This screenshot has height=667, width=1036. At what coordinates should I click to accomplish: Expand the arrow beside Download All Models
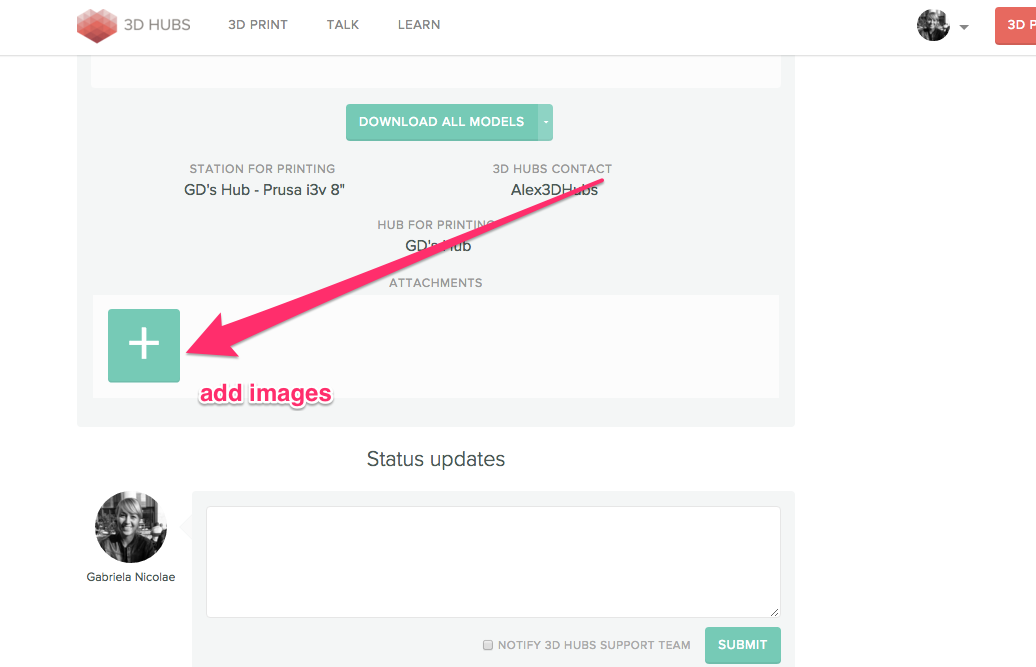(546, 122)
